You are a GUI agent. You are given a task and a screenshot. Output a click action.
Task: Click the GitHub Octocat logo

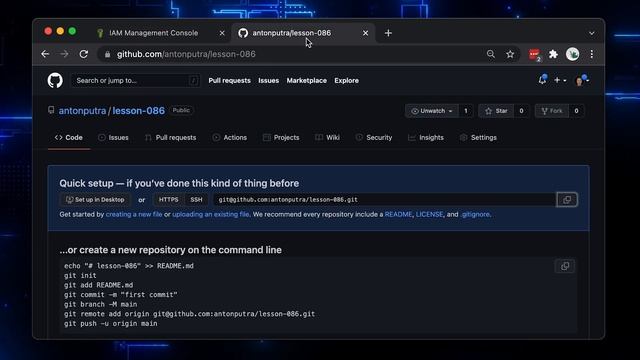tap(55, 80)
